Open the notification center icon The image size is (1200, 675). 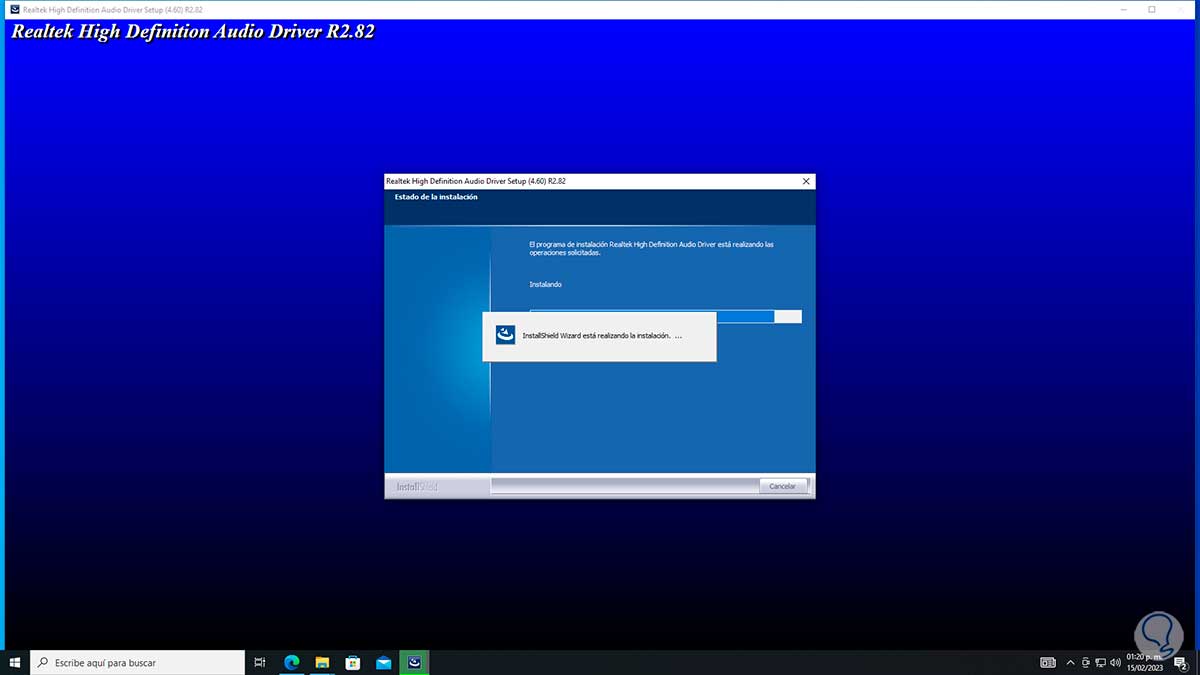coord(1180,662)
